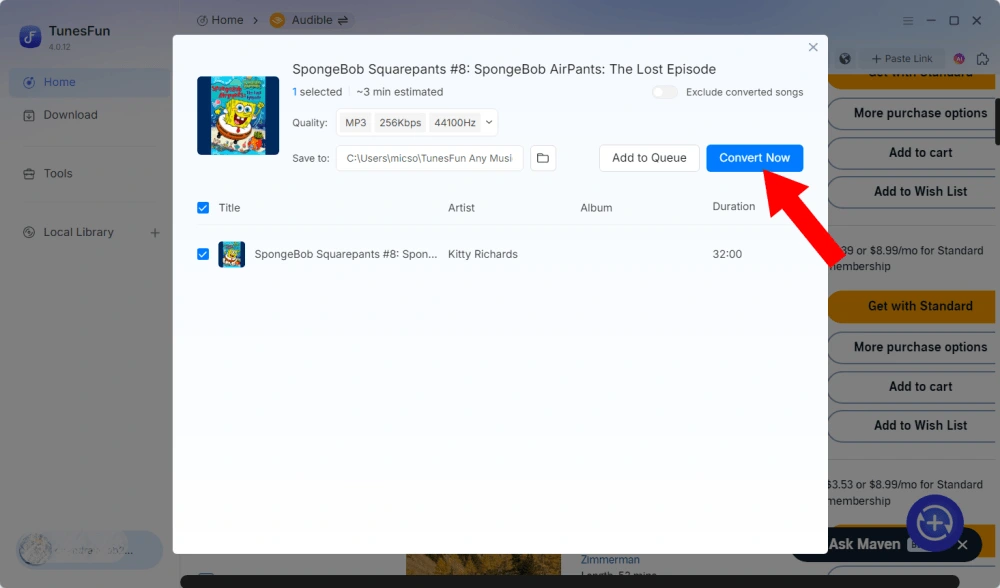This screenshot has height=588, width=1000.
Task: Sort by Album column header
Action: pyautogui.click(x=596, y=208)
